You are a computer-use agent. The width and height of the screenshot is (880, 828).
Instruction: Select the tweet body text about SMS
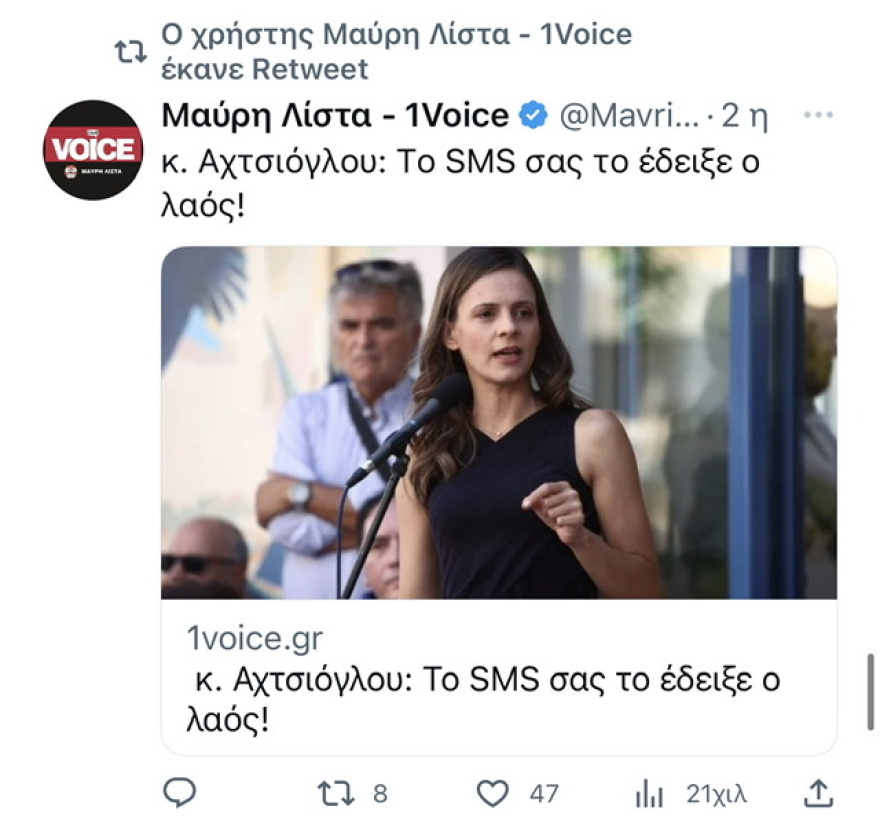click(450, 165)
